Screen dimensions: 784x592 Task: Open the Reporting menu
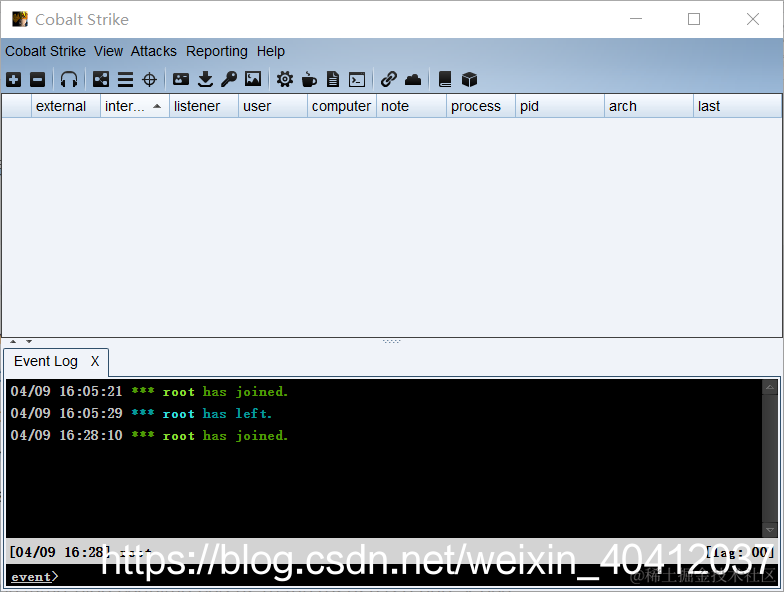(217, 52)
